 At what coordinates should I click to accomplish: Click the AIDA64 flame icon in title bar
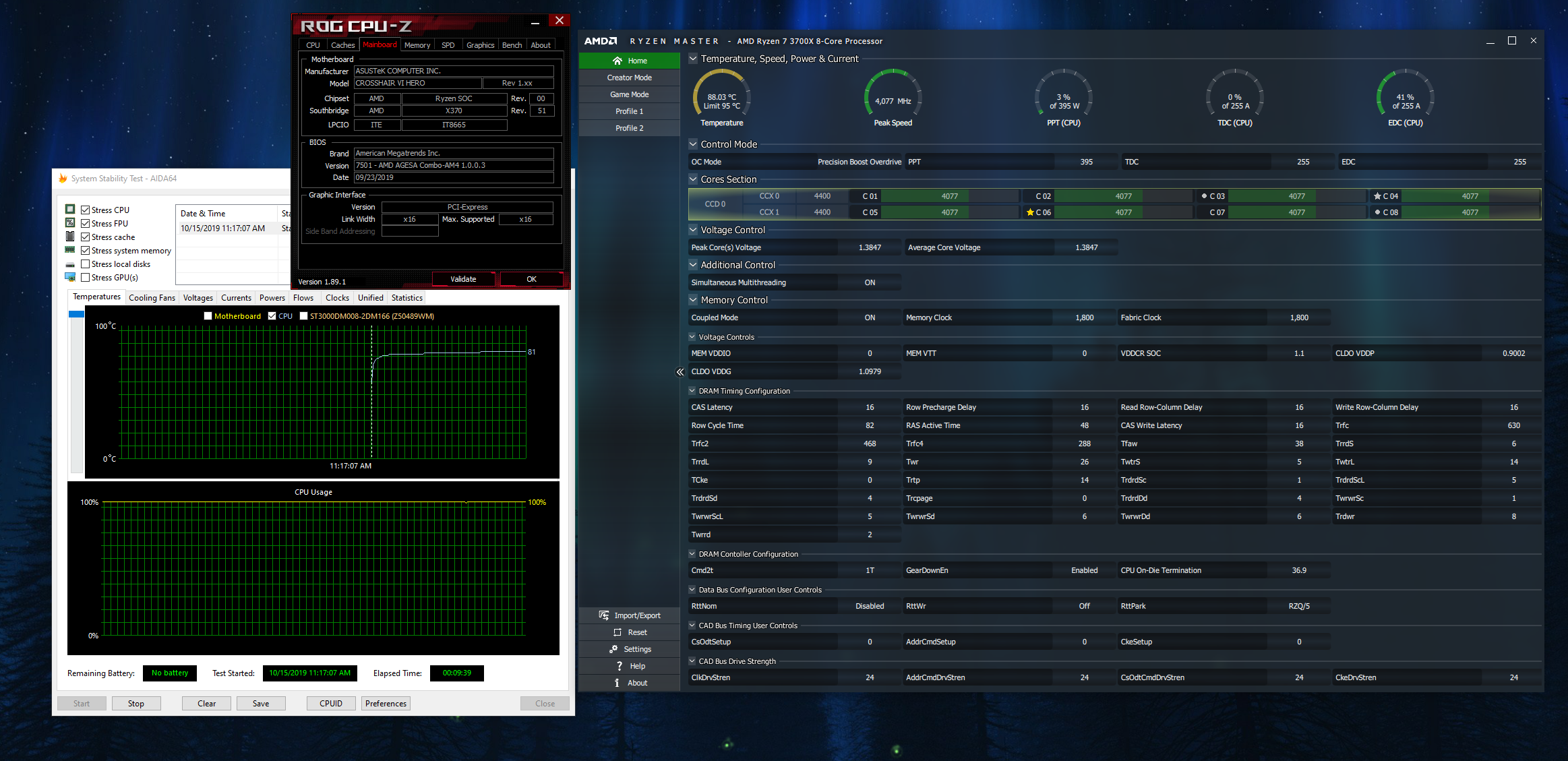pos(63,178)
